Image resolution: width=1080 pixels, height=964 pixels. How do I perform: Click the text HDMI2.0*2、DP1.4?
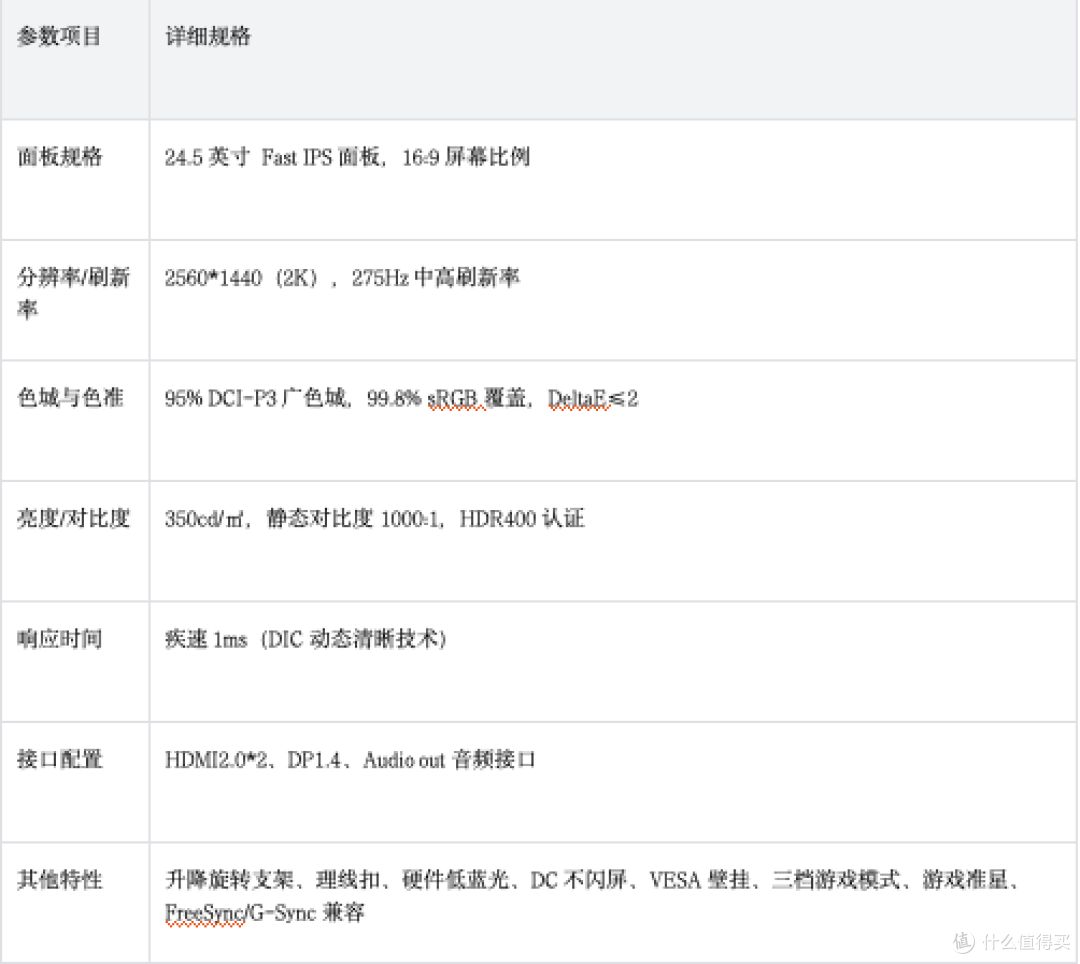coord(253,760)
